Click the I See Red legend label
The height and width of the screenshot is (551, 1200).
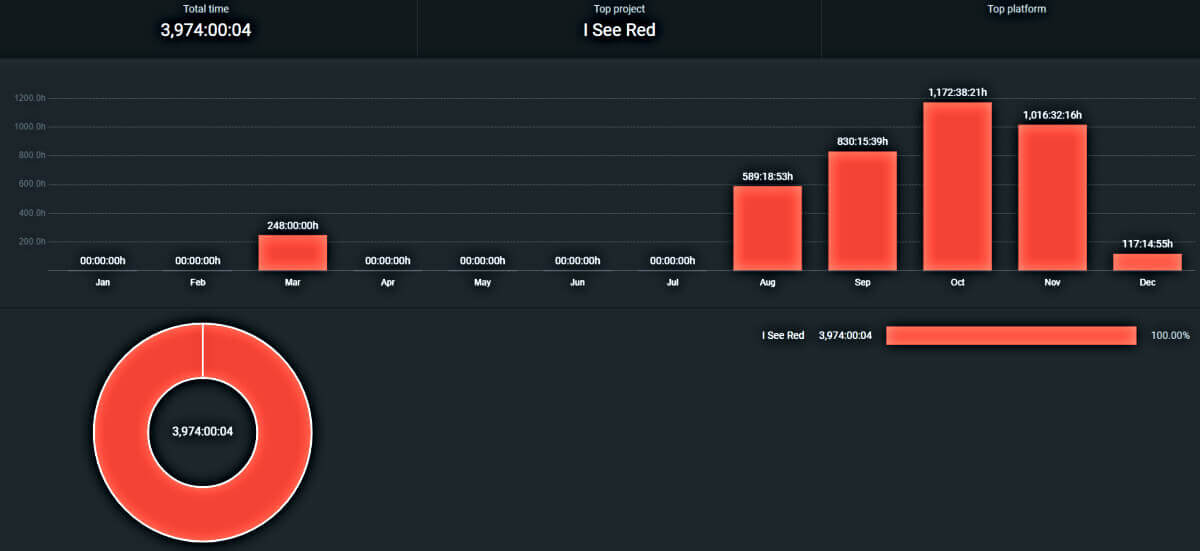click(x=783, y=336)
